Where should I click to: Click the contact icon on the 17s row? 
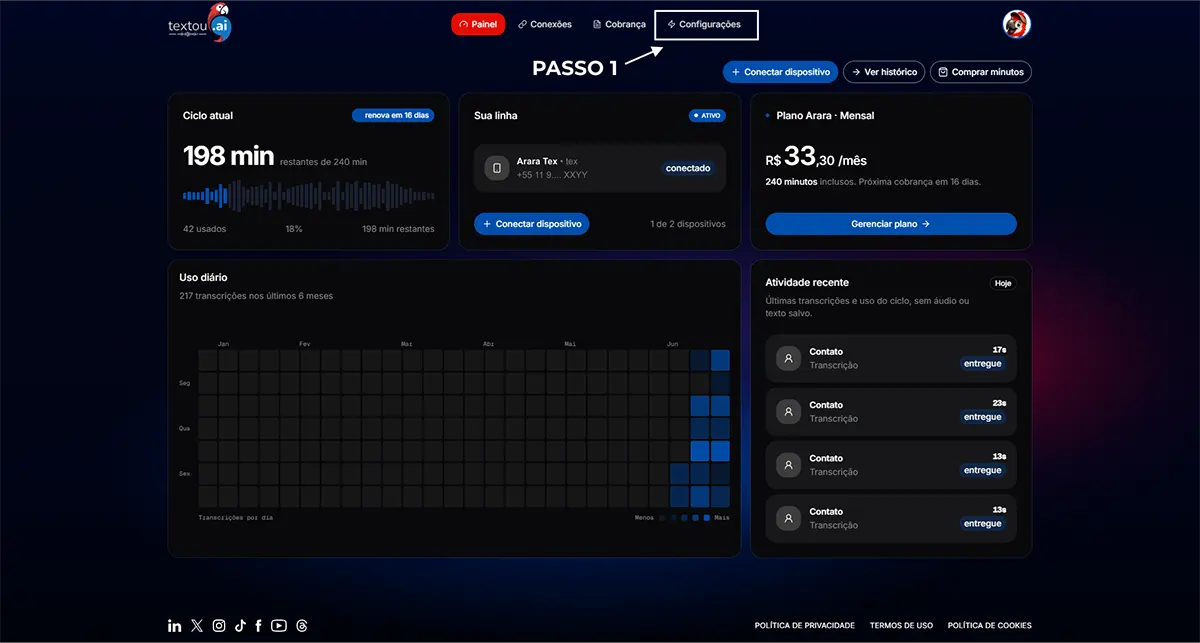pyautogui.click(x=789, y=358)
